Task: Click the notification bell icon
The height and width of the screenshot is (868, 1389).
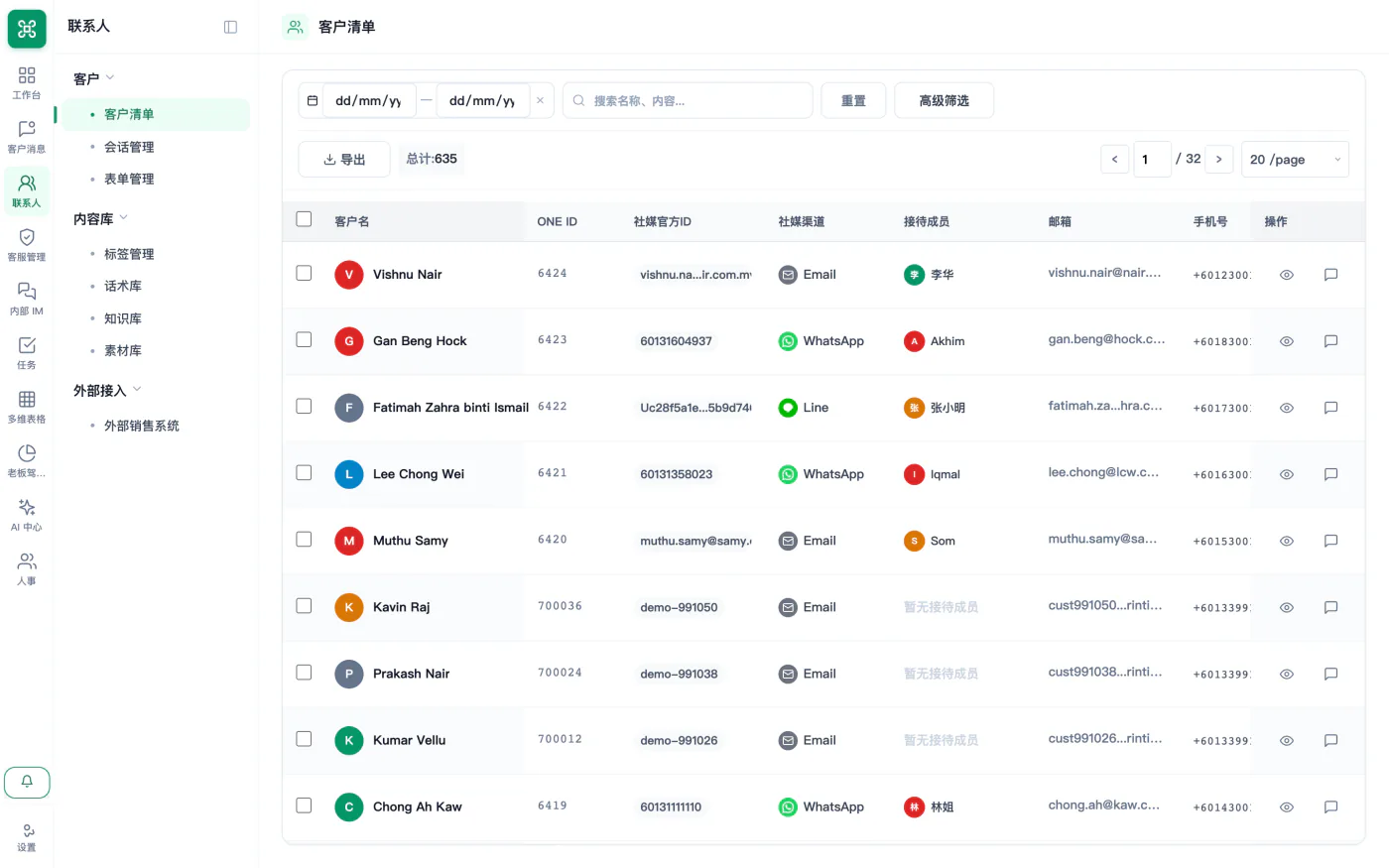Action: click(x=27, y=782)
